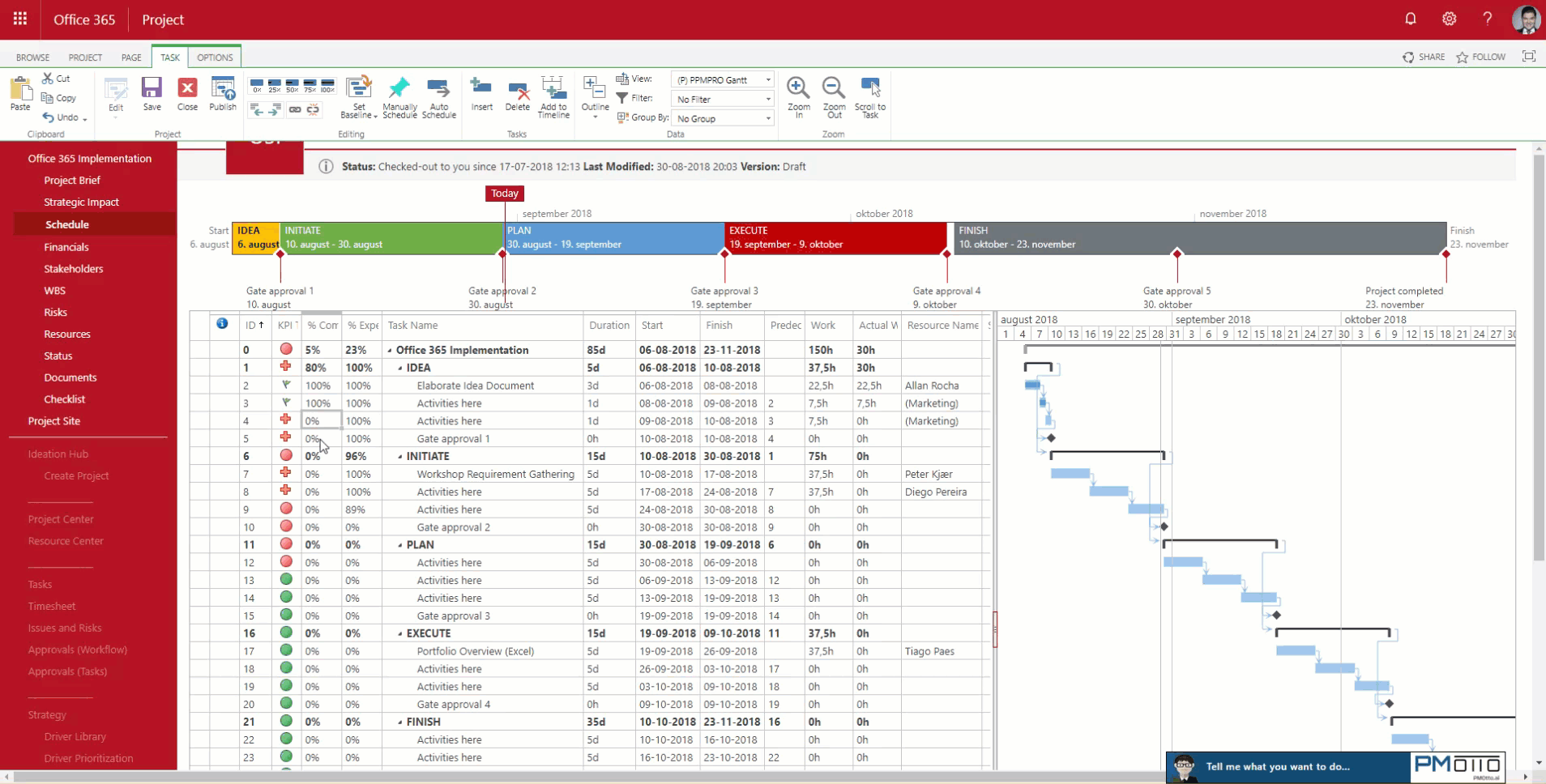Open the settings gear menu
The image size is (1546, 784).
(1450, 19)
